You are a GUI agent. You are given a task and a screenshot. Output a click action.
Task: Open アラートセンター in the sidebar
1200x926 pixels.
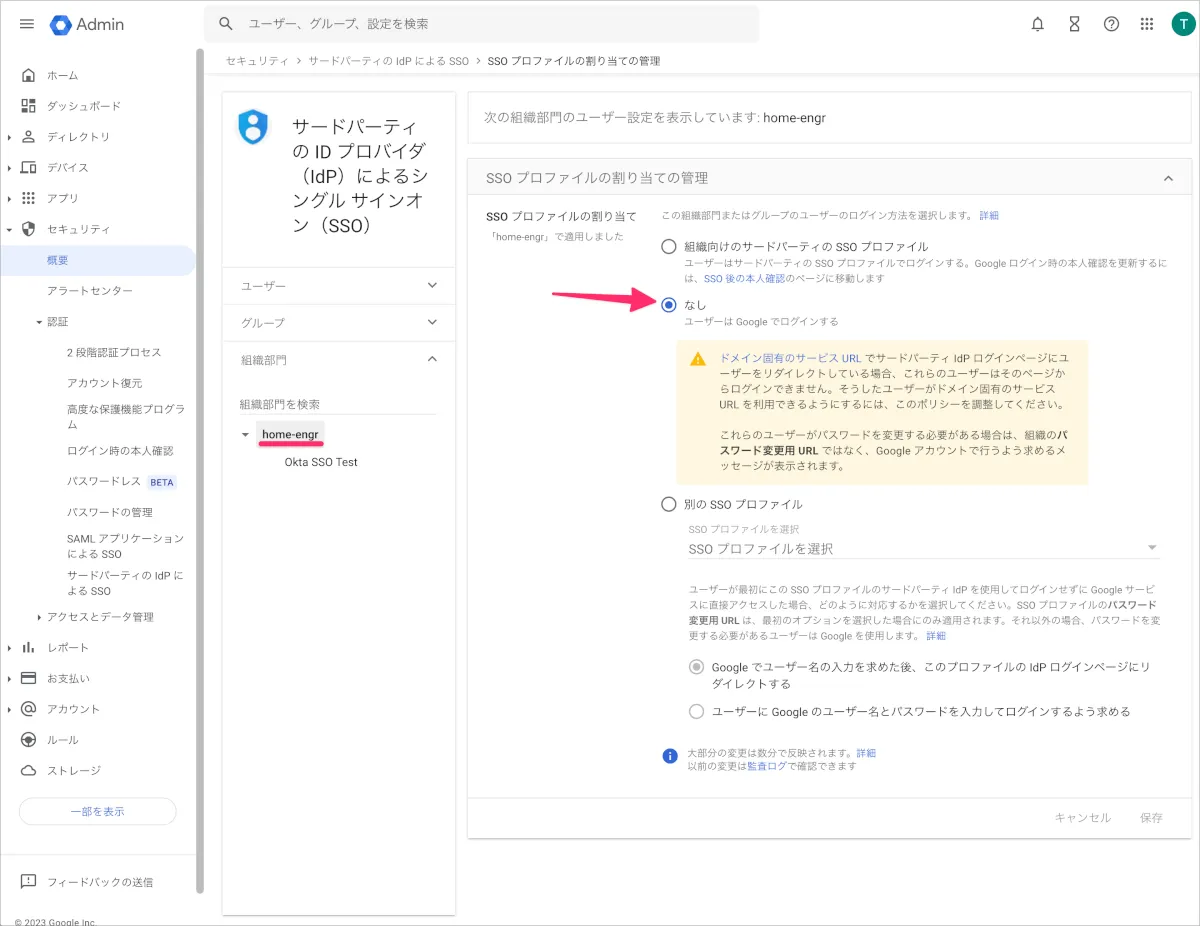point(90,290)
